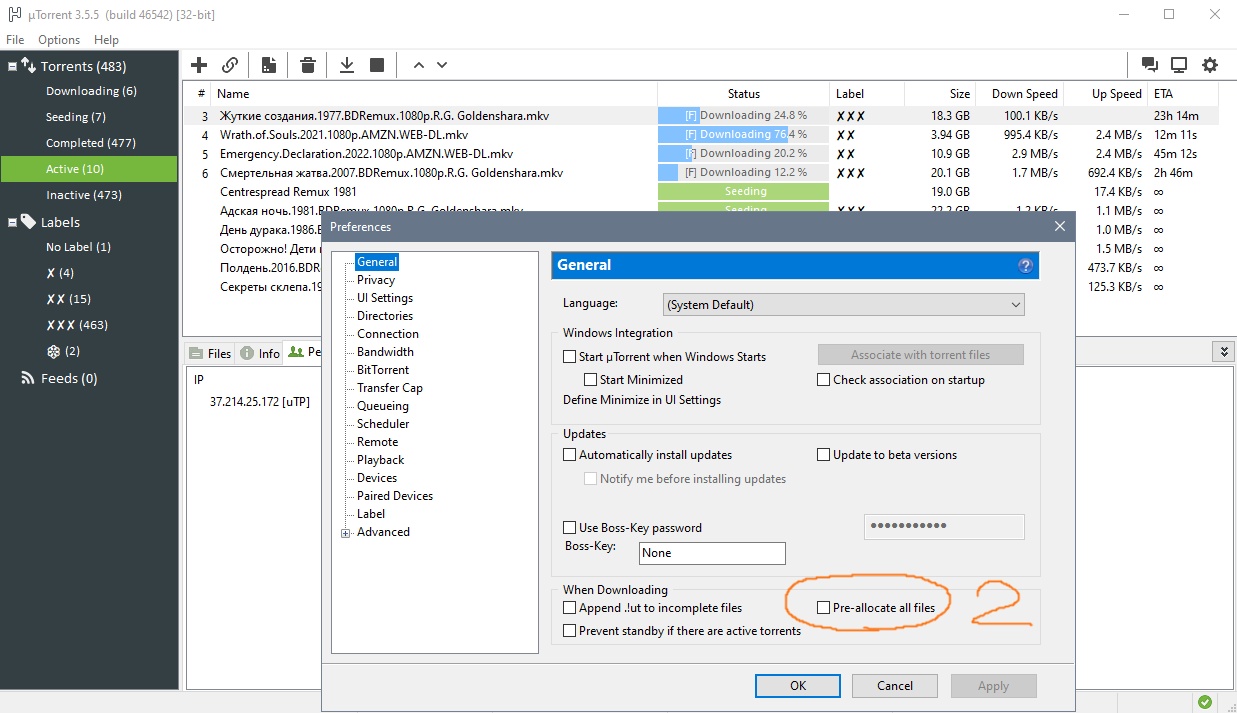Click the help question mark in General header
Viewport: 1237px width, 713px height.
[1025, 266]
